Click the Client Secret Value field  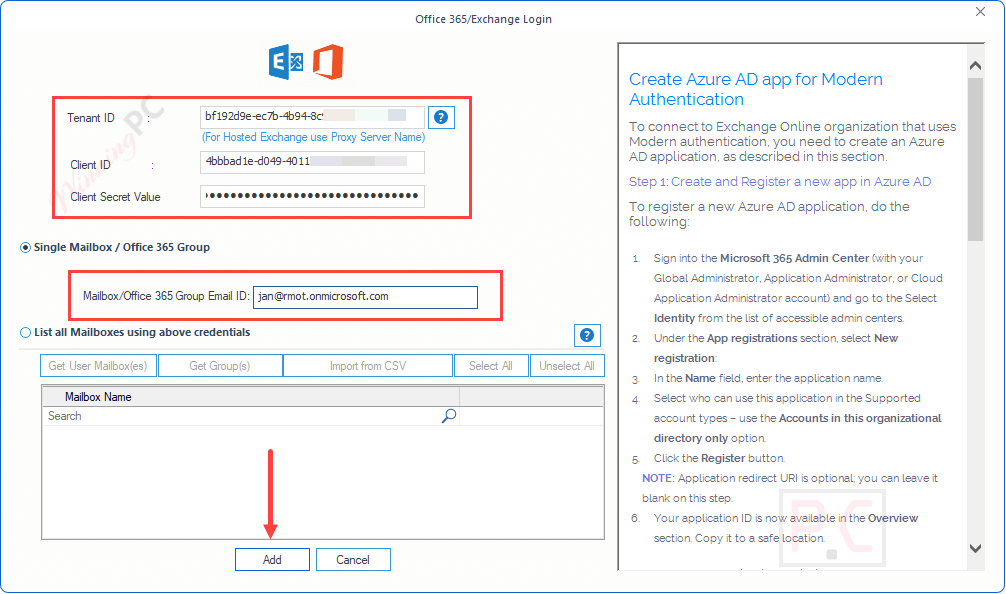(x=312, y=196)
